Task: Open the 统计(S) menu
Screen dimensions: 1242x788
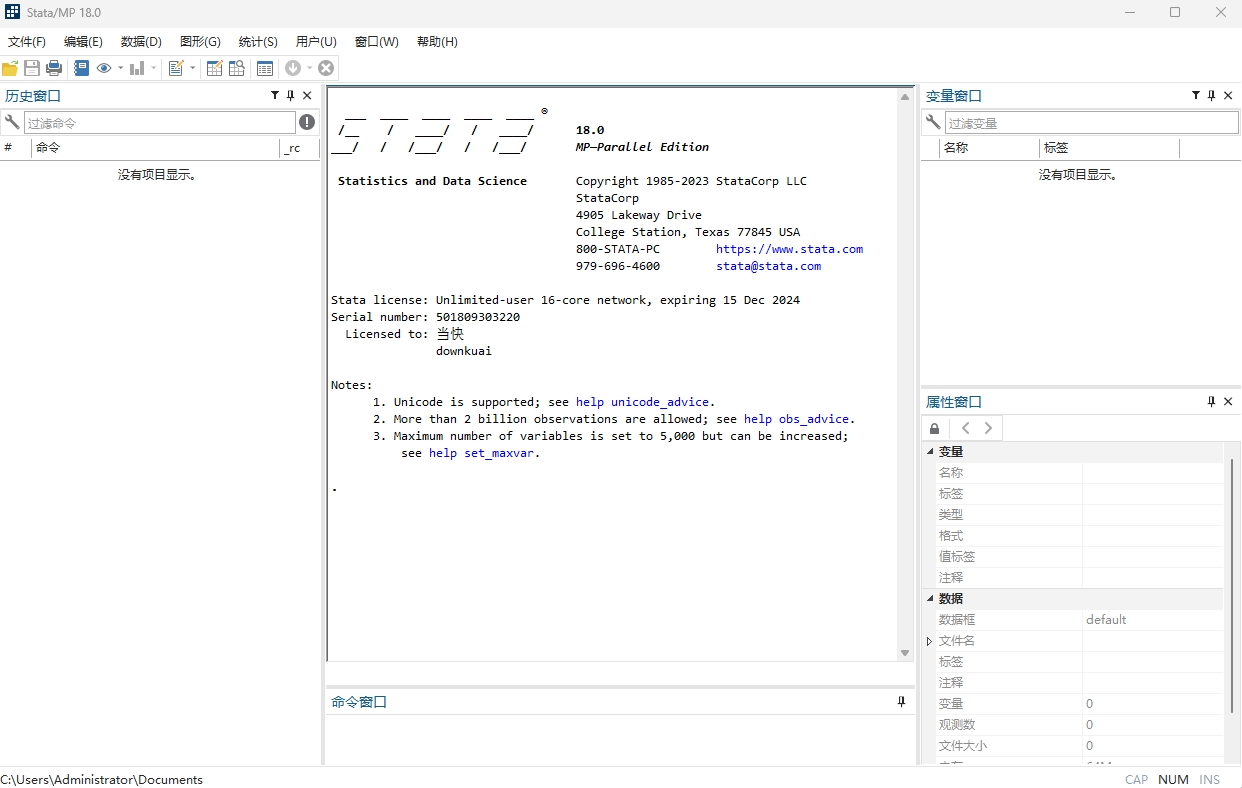Action: 258,42
